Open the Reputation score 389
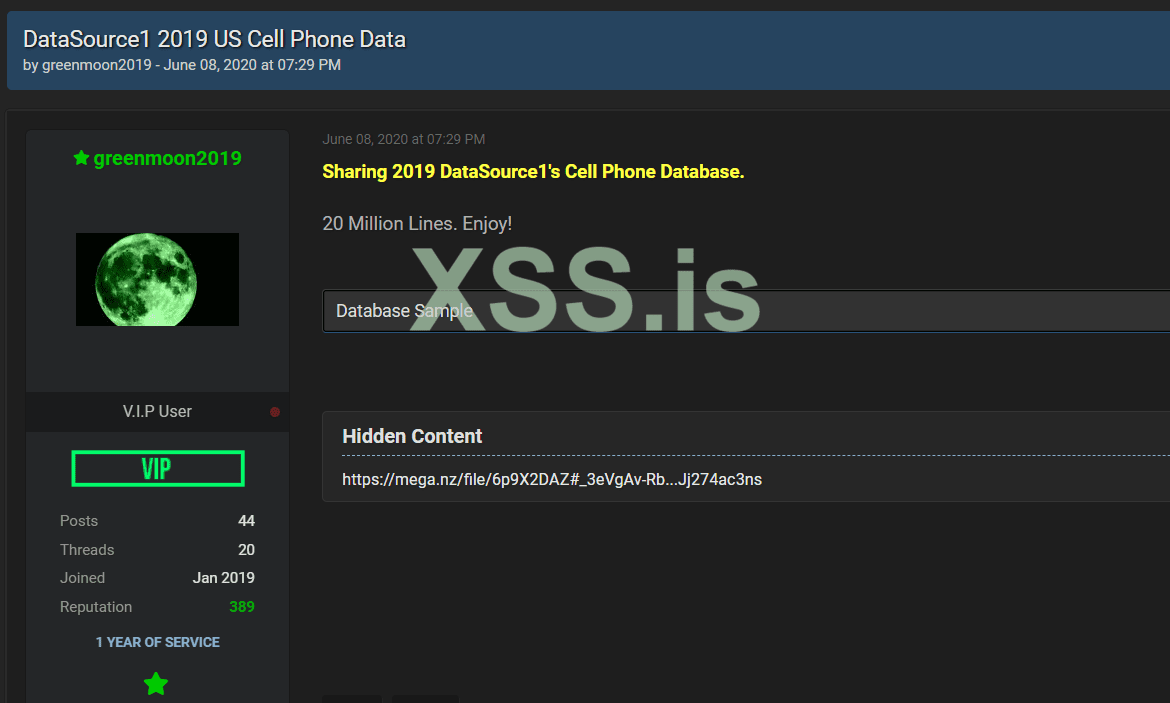This screenshot has height=703, width=1170. click(241, 607)
